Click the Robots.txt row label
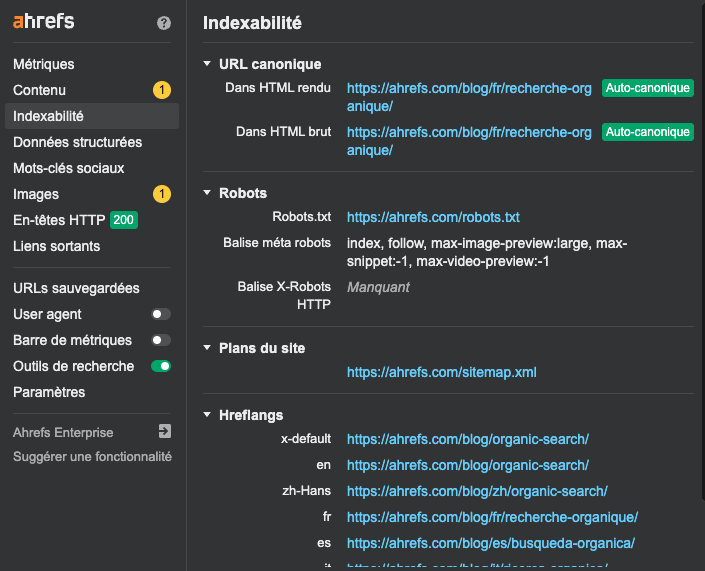 (x=301, y=217)
